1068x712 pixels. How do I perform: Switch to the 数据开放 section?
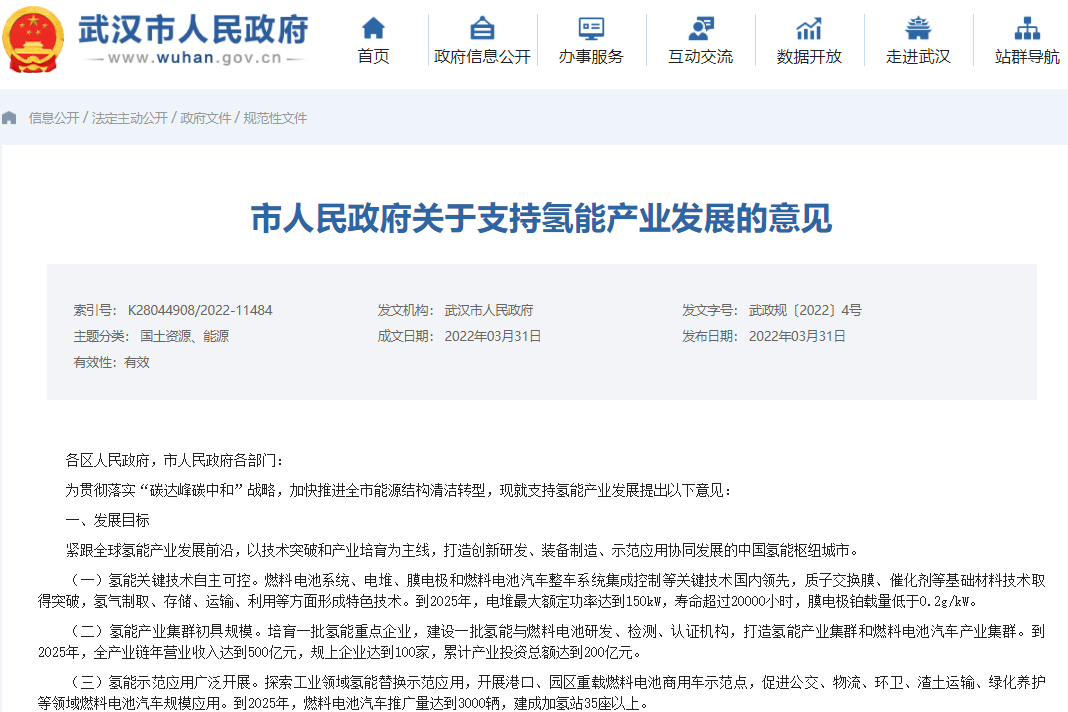808,57
